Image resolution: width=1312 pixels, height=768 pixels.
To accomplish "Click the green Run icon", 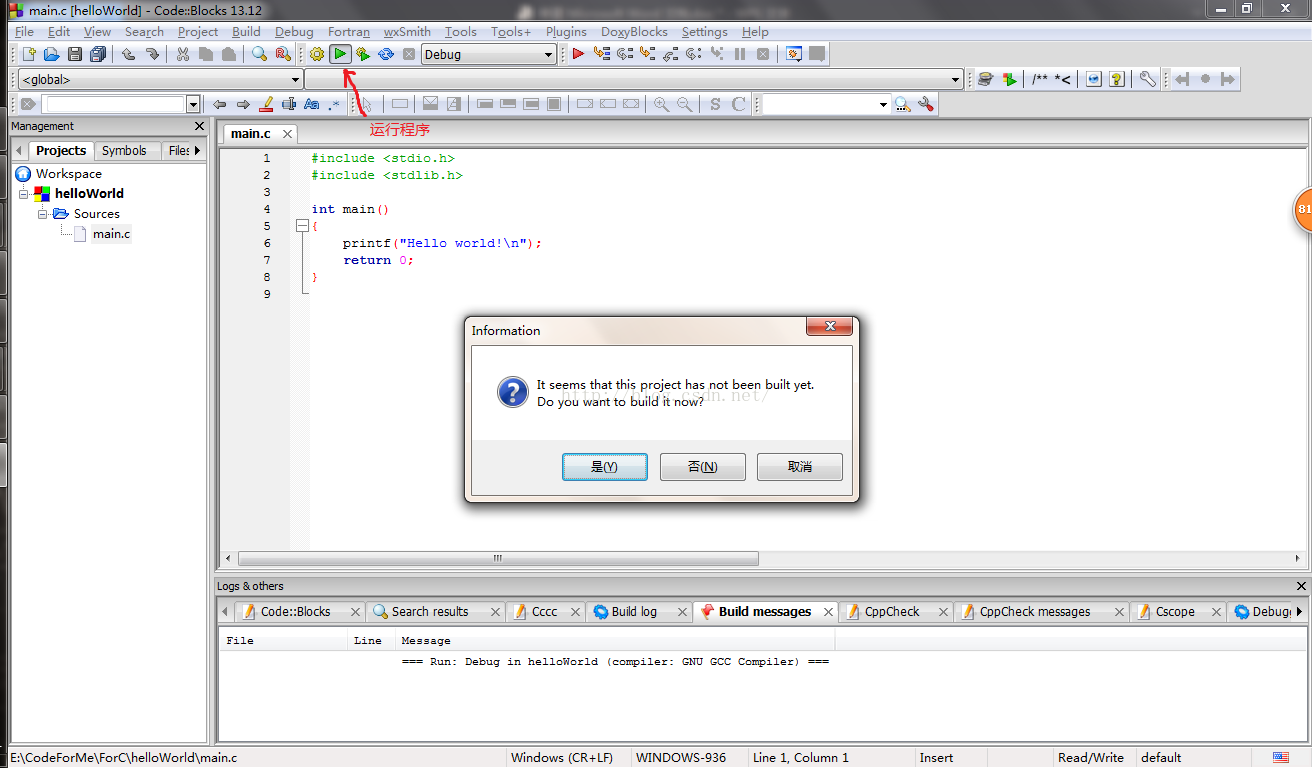I will (x=340, y=54).
